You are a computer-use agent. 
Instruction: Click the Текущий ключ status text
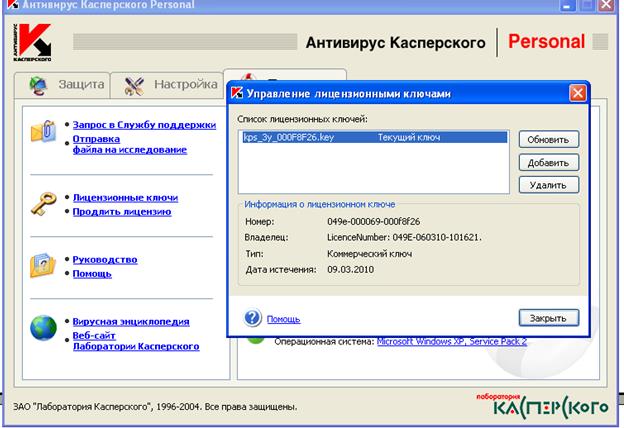[409, 137]
